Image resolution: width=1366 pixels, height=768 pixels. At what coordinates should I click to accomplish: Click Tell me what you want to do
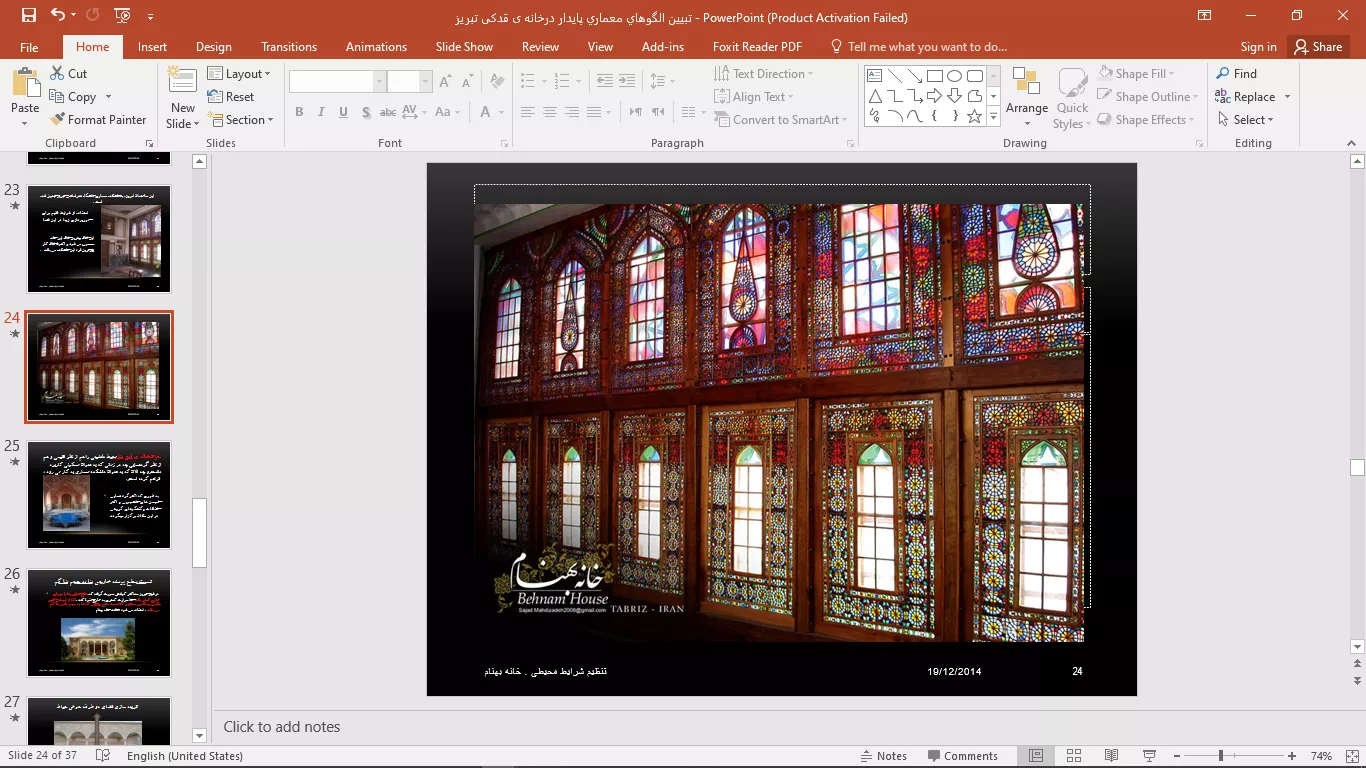coord(918,46)
